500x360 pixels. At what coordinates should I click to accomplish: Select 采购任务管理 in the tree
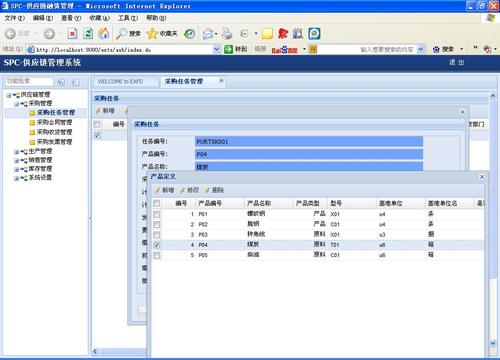point(56,113)
